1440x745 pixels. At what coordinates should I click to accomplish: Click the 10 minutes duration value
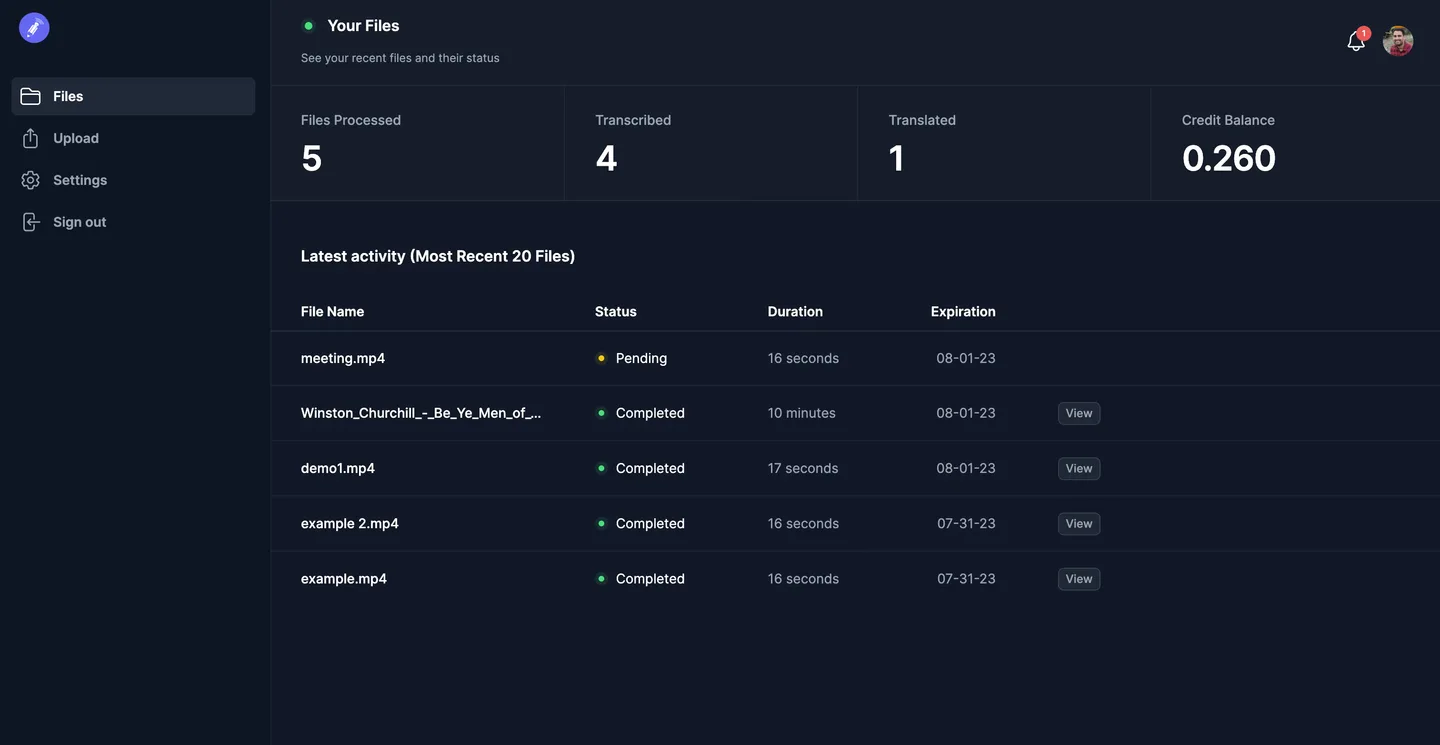[802, 413]
